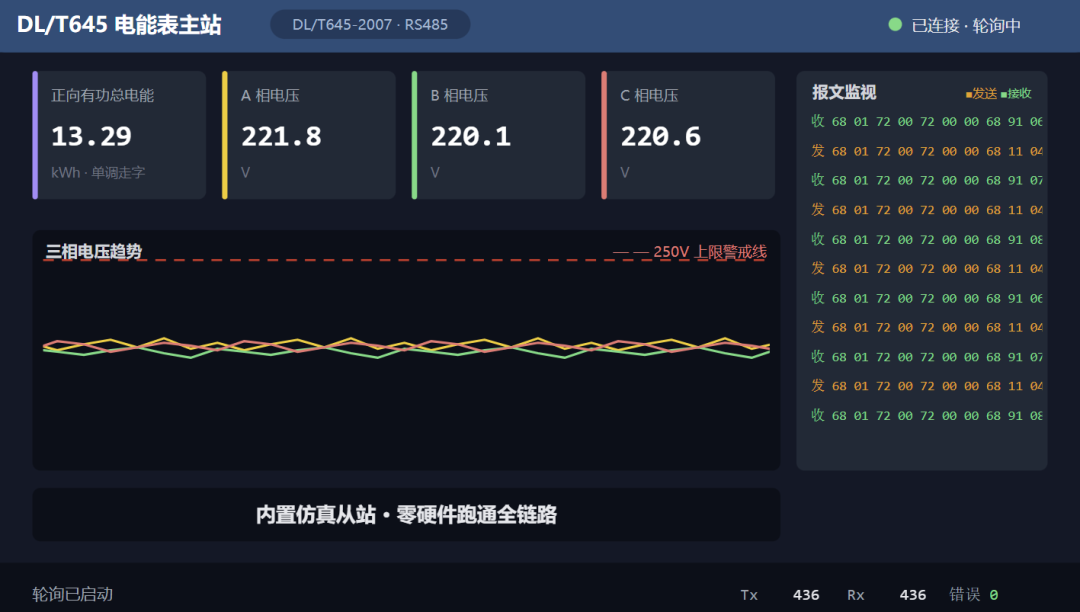
Task: Click the 250V 上限警戒线 legend label
Action: coord(709,252)
